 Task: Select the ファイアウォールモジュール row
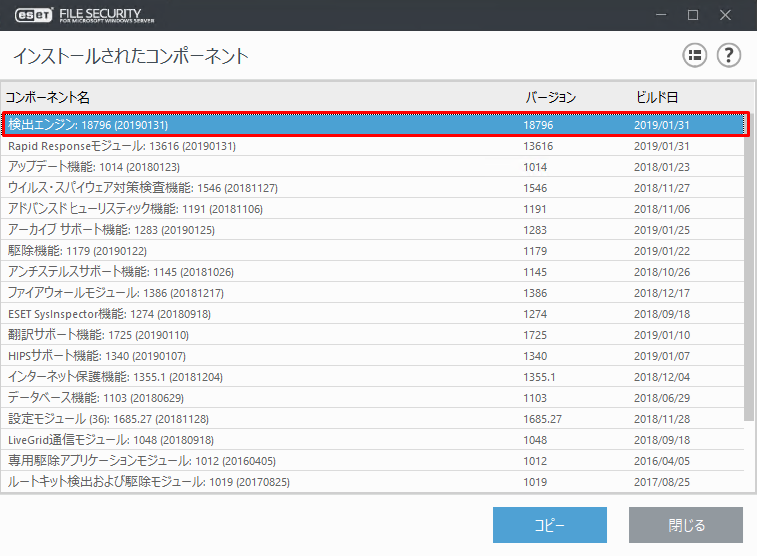115,293
